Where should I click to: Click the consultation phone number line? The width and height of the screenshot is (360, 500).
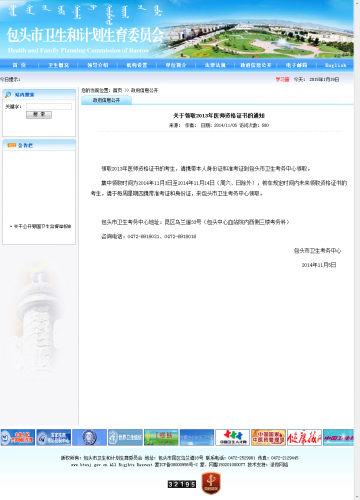click(149, 236)
